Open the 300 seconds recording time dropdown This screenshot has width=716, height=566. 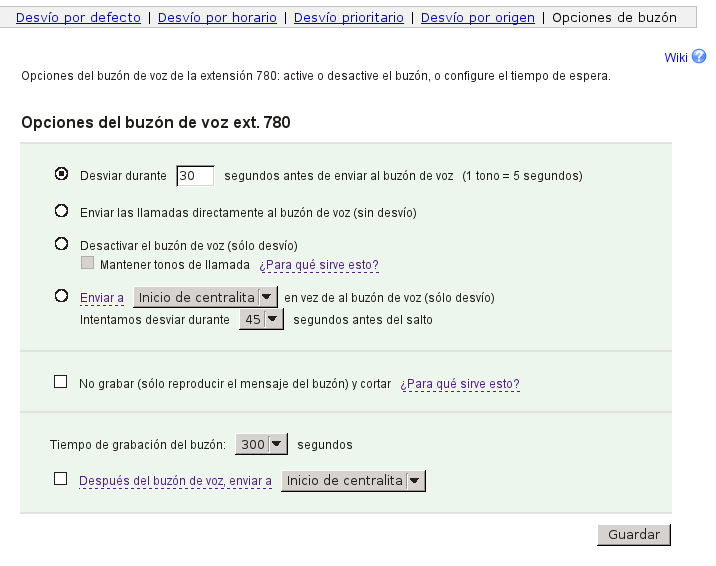point(262,444)
